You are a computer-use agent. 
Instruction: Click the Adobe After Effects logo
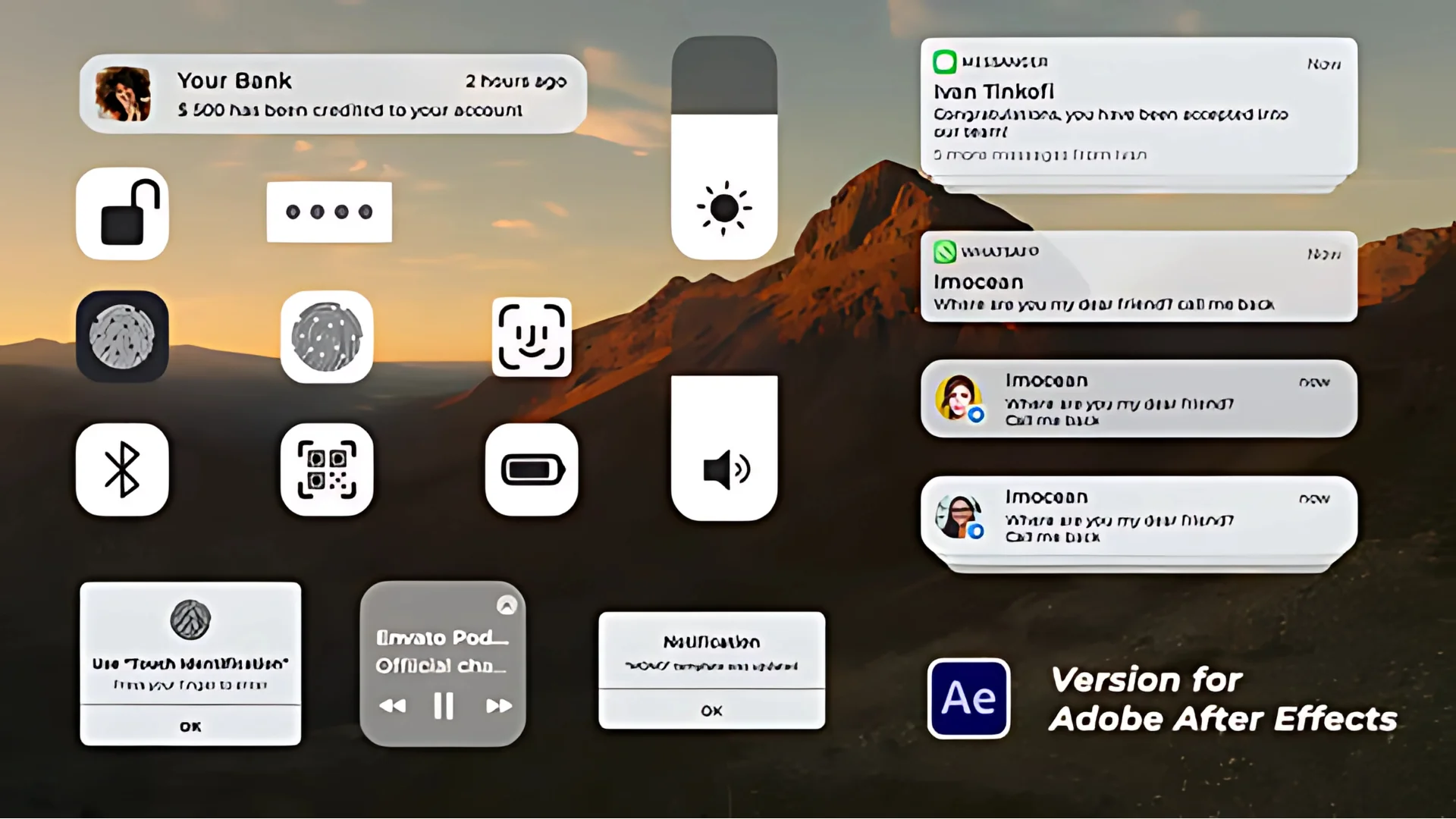tap(968, 698)
